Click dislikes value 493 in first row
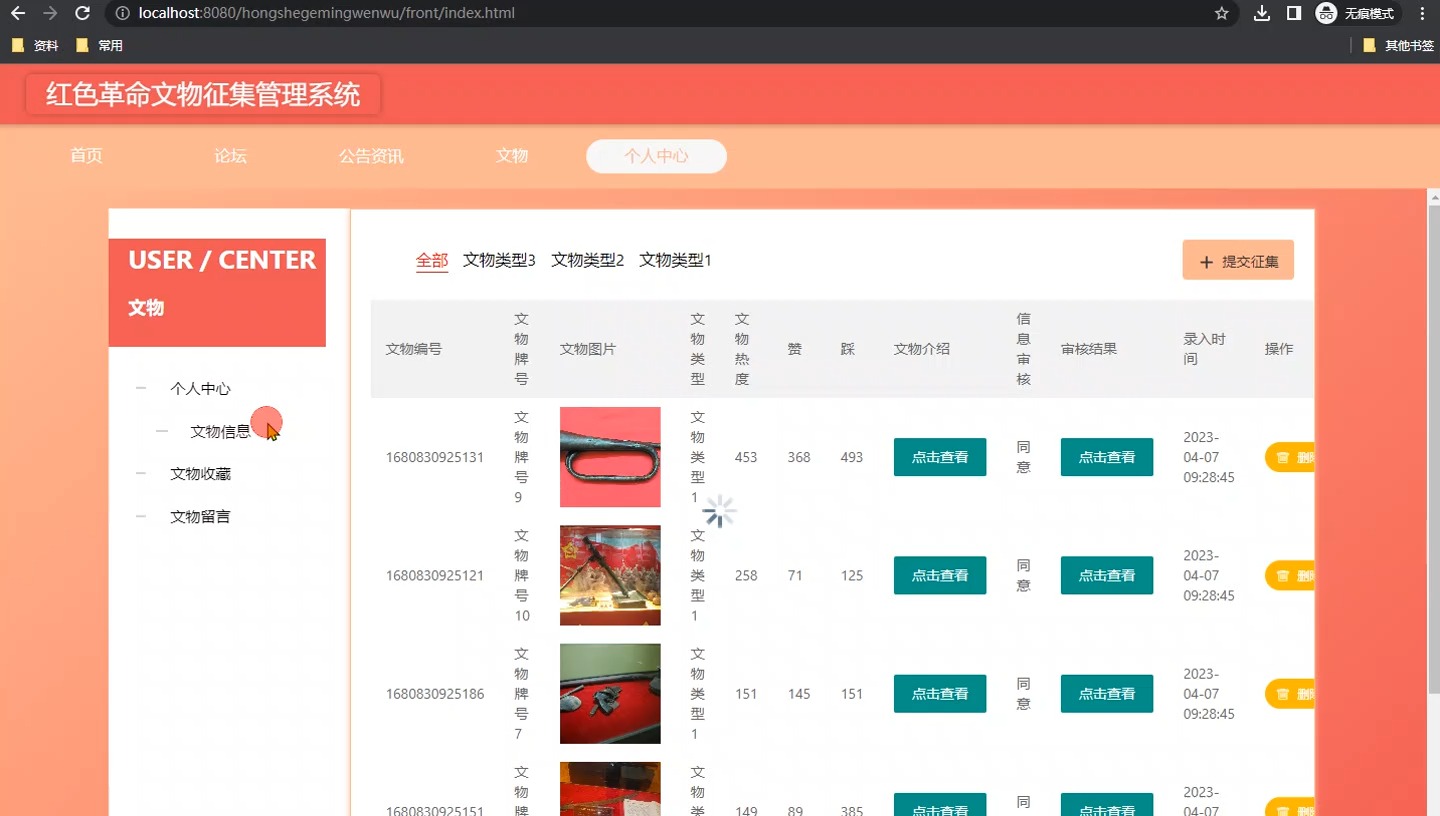 (852, 457)
